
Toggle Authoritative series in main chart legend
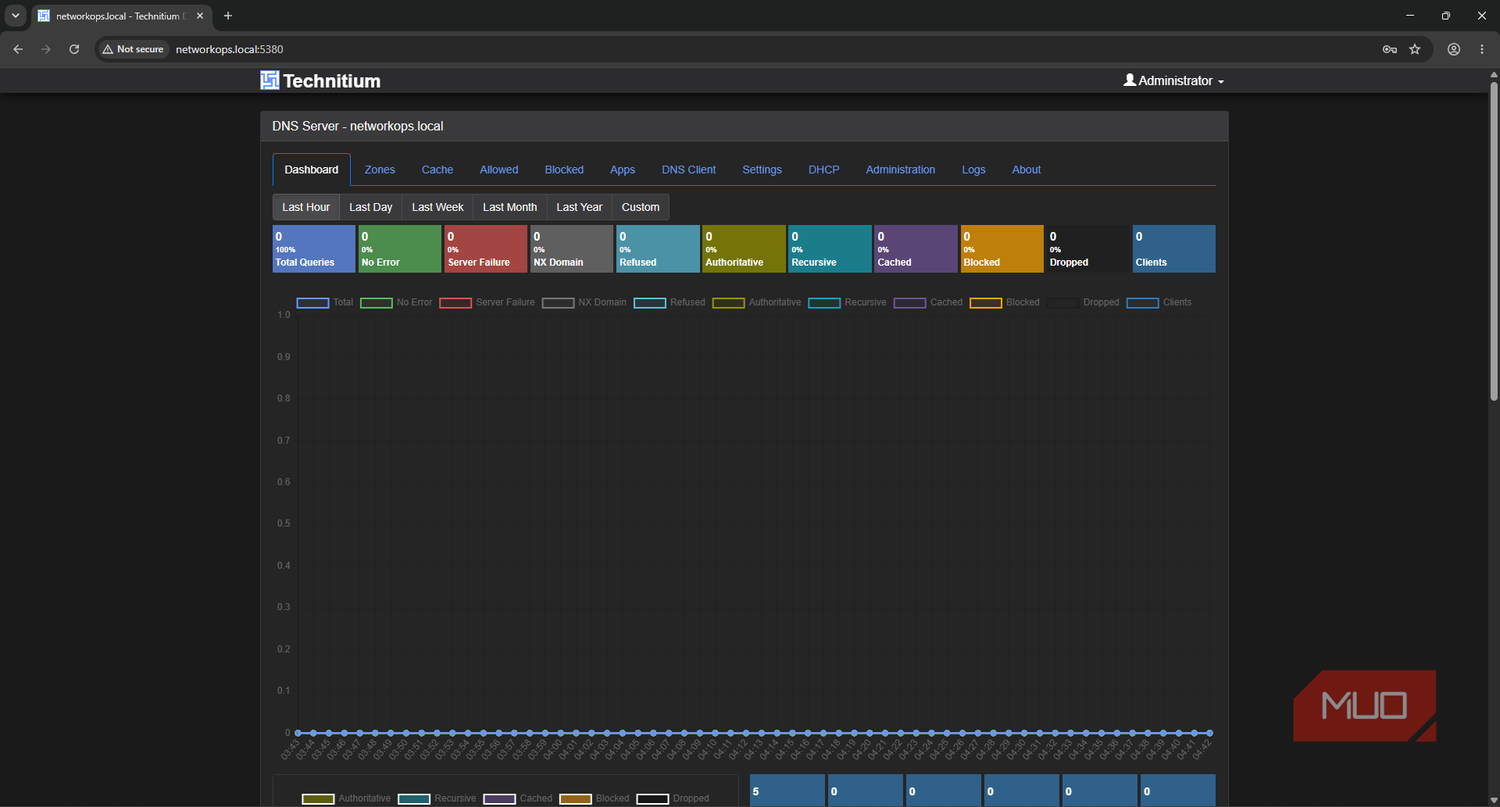pos(757,302)
